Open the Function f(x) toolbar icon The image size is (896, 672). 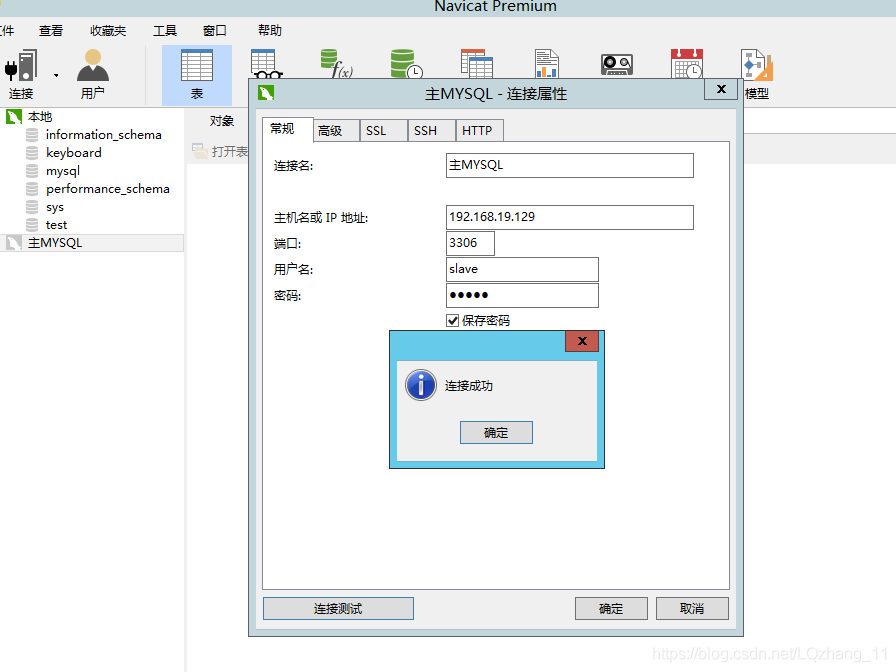(337, 63)
